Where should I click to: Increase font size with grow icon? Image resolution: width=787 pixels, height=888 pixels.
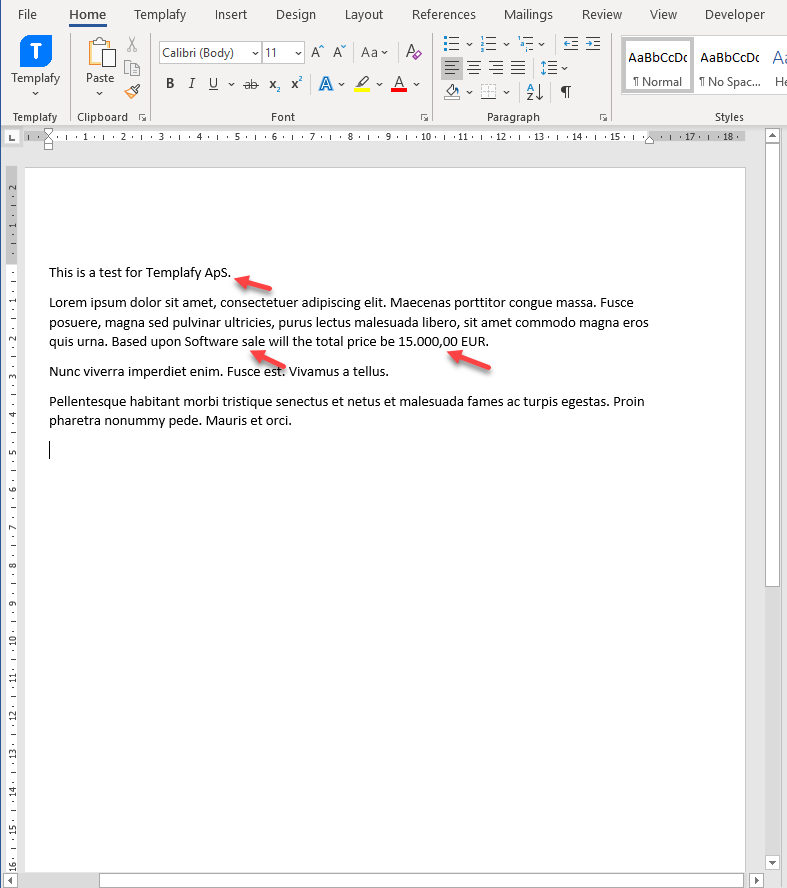tap(318, 53)
